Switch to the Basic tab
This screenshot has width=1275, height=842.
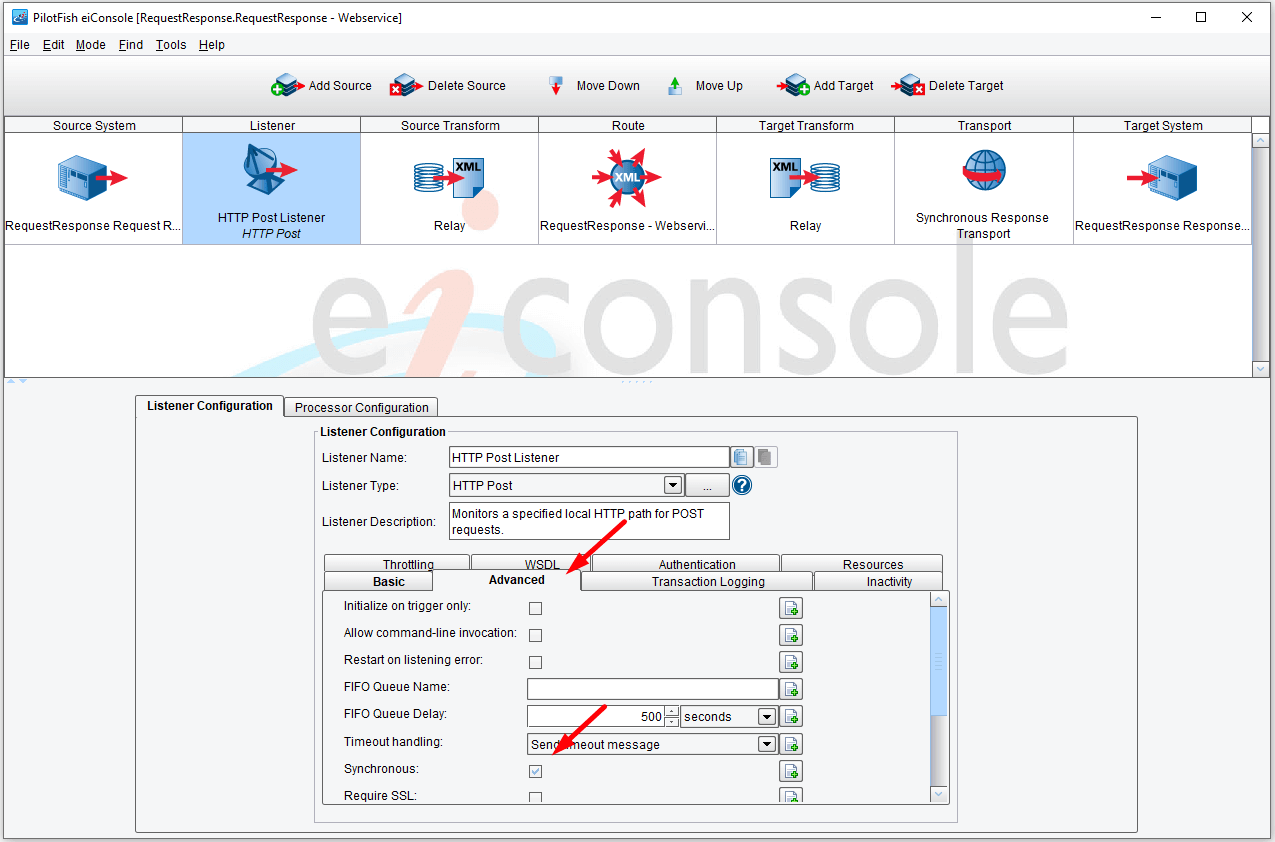point(379,581)
